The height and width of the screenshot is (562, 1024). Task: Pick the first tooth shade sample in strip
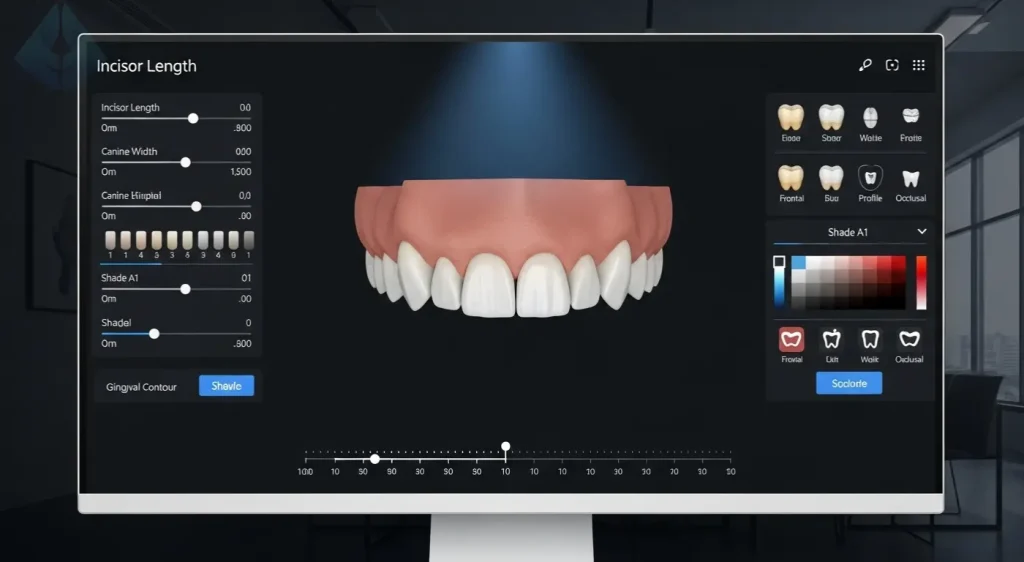click(x=111, y=240)
